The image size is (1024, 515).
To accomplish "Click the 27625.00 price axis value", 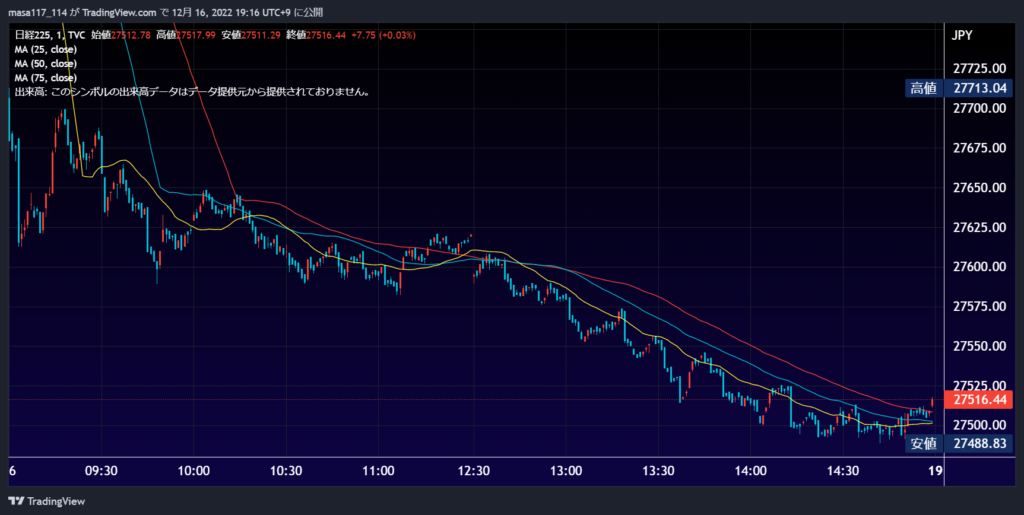I will pyautogui.click(x=980, y=228).
